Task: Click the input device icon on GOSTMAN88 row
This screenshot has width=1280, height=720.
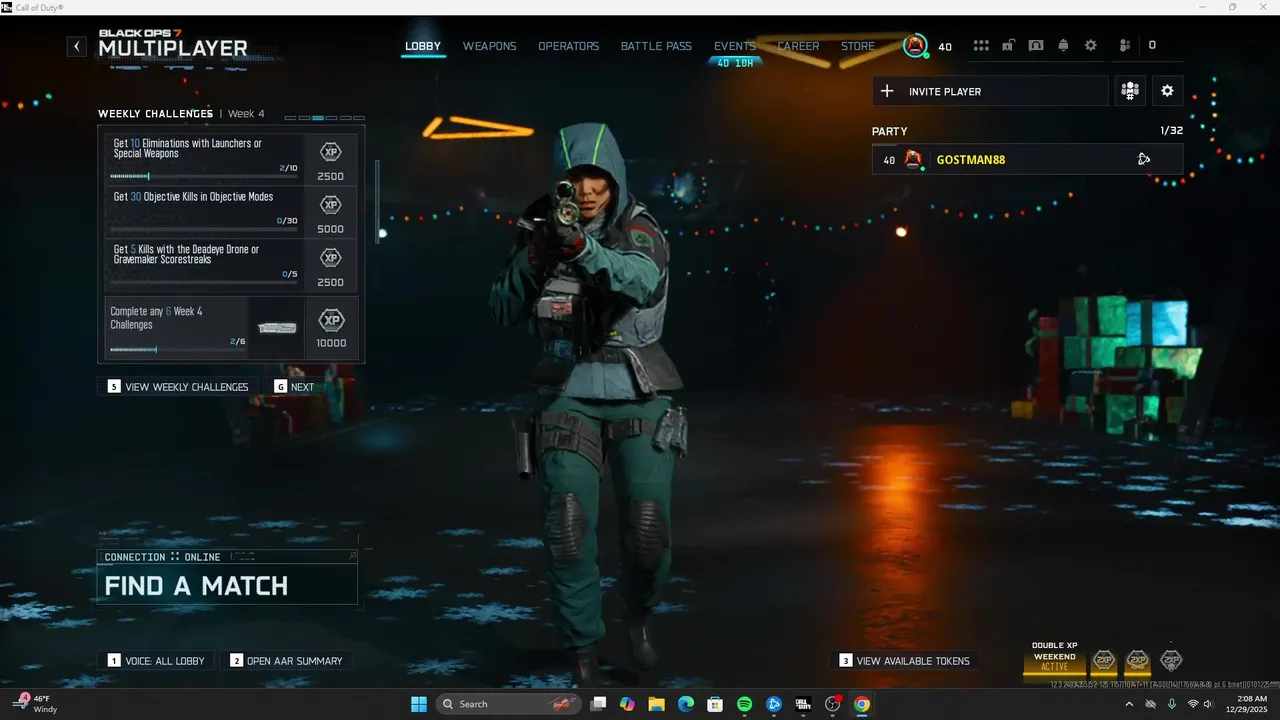Action: [x=1144, y=160]
